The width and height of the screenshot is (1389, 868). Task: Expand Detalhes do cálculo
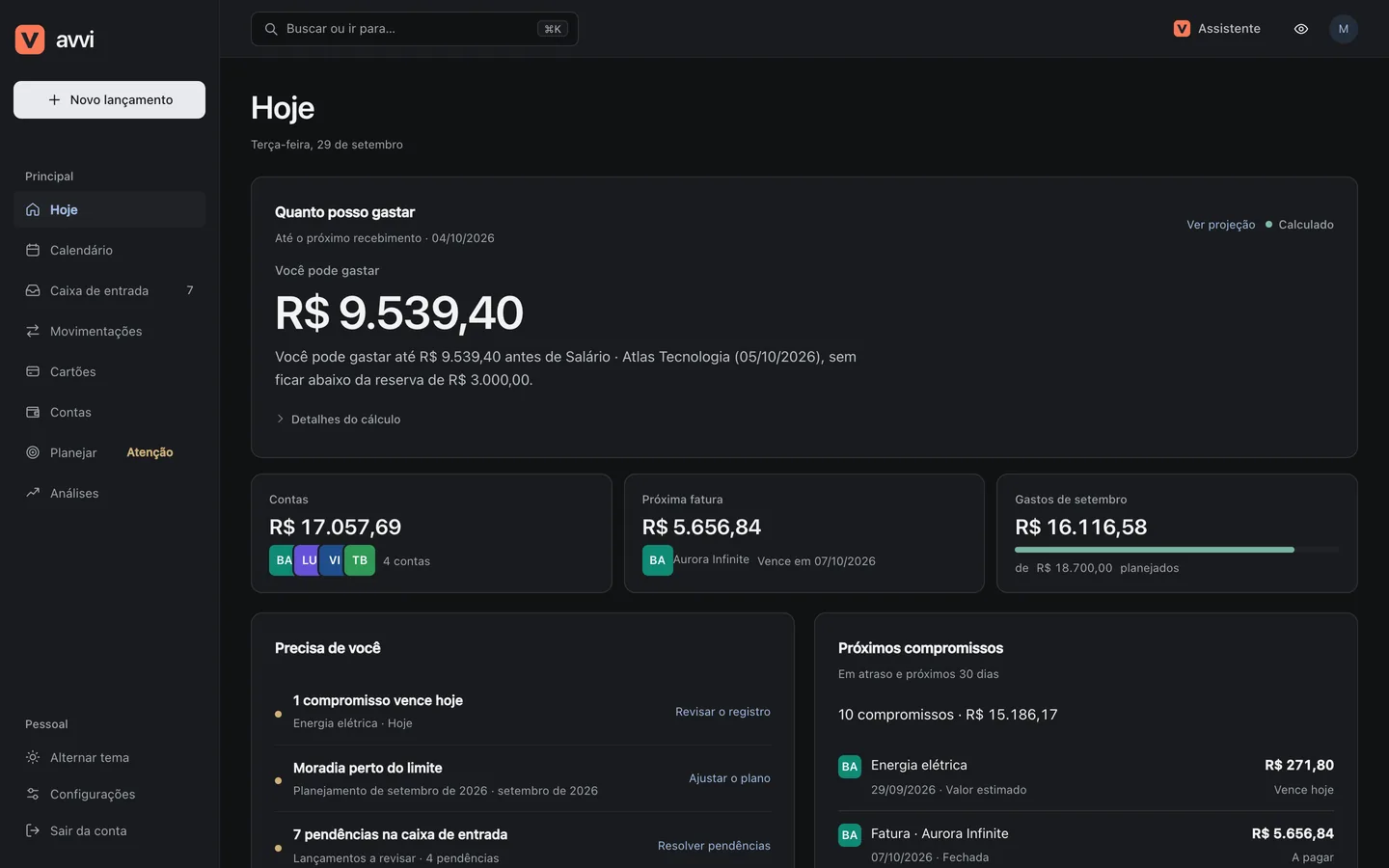[x=338, y=420]
